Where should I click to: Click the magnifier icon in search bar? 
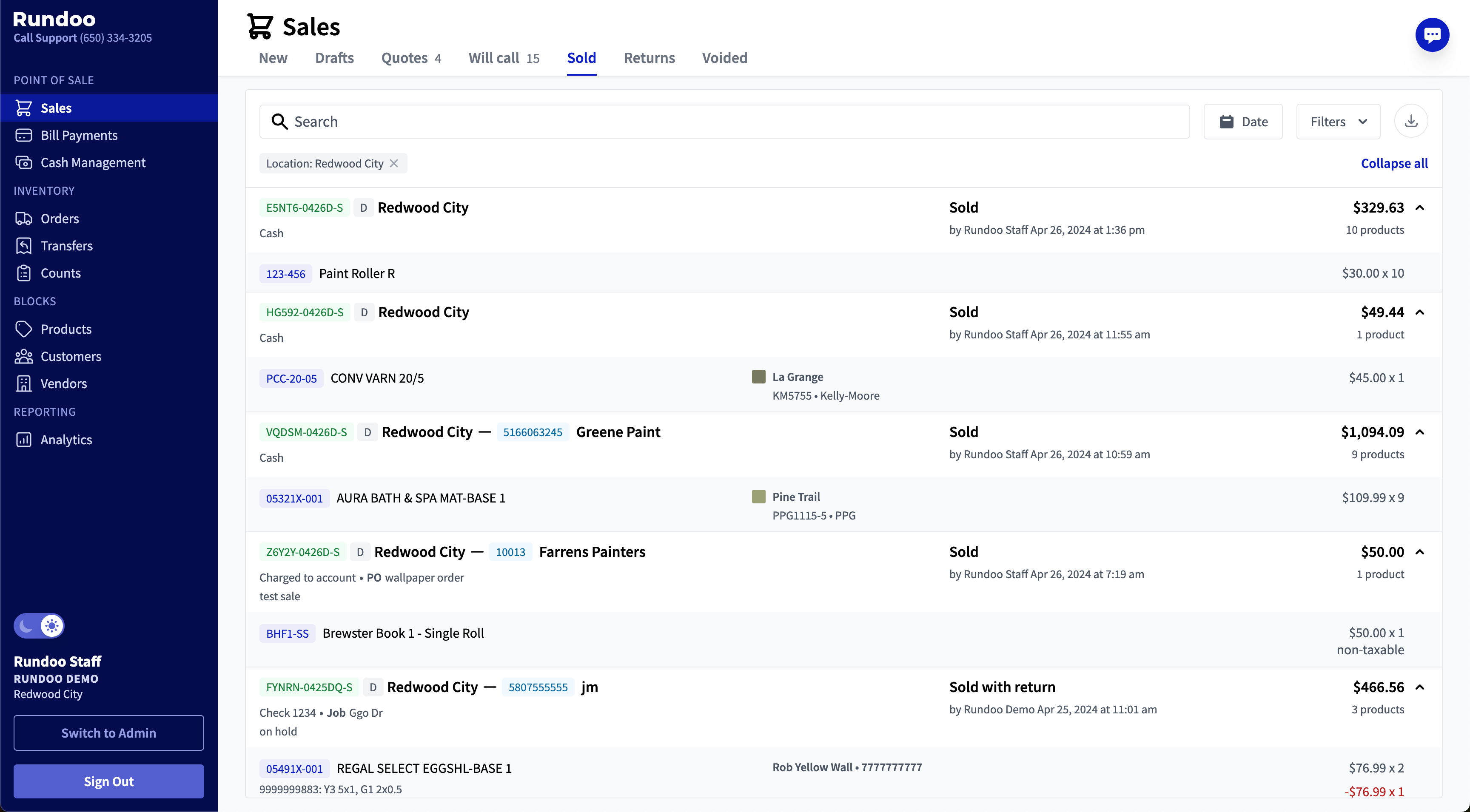[279, 122]
